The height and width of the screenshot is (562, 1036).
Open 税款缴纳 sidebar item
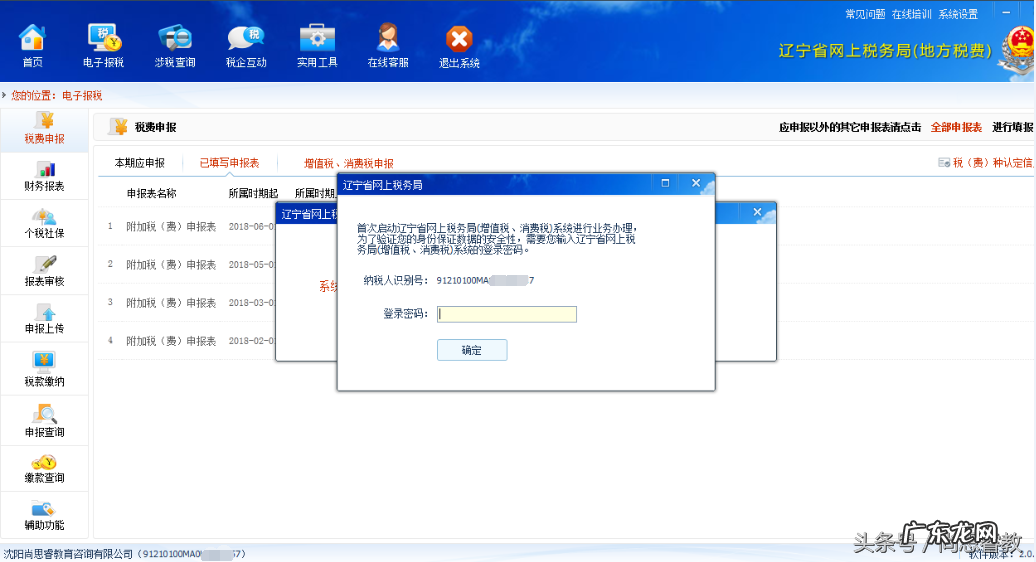(44, 369)
